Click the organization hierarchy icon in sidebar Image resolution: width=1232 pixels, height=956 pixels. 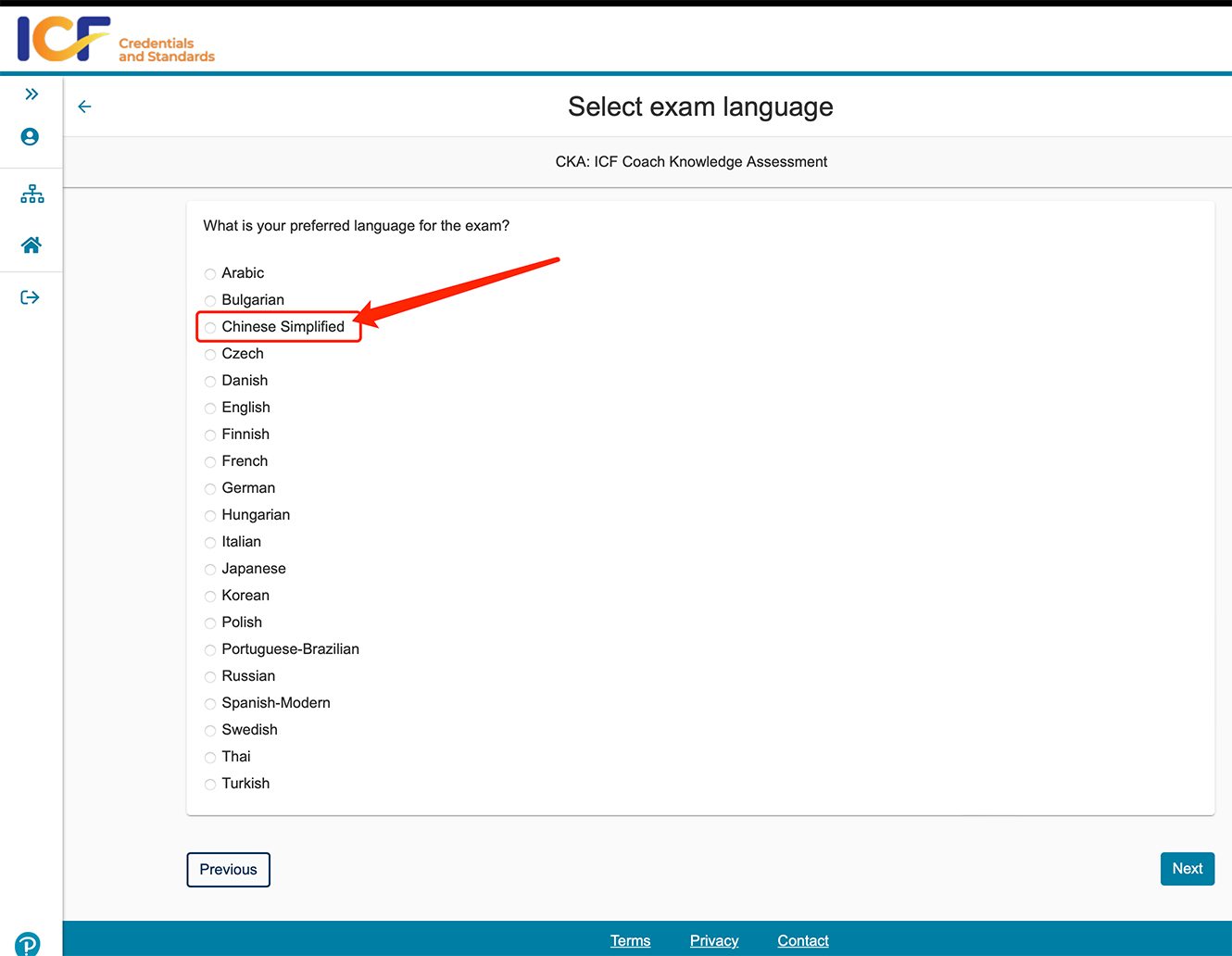tap(31, 194)
